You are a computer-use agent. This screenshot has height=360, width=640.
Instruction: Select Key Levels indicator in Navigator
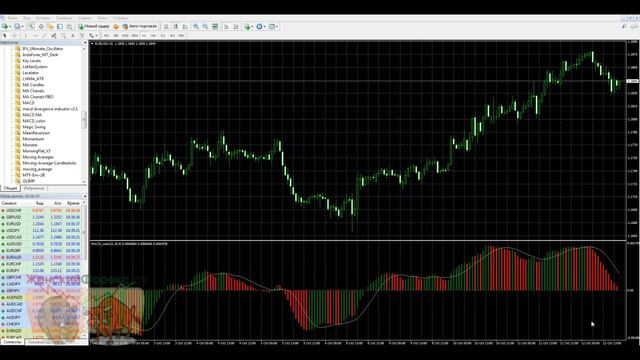point(31,60)
